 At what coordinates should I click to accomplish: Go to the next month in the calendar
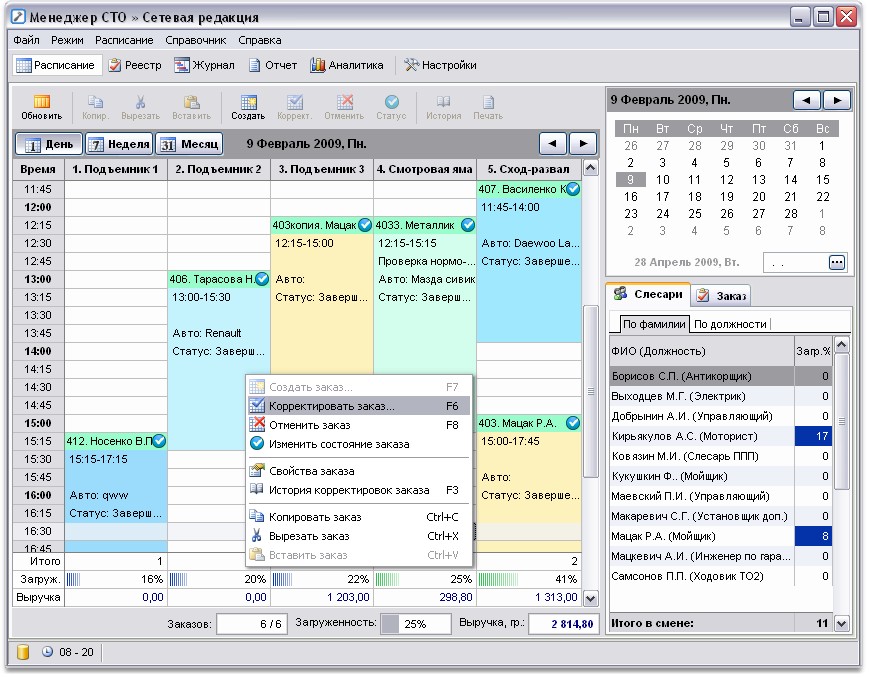tap(836, 100)
